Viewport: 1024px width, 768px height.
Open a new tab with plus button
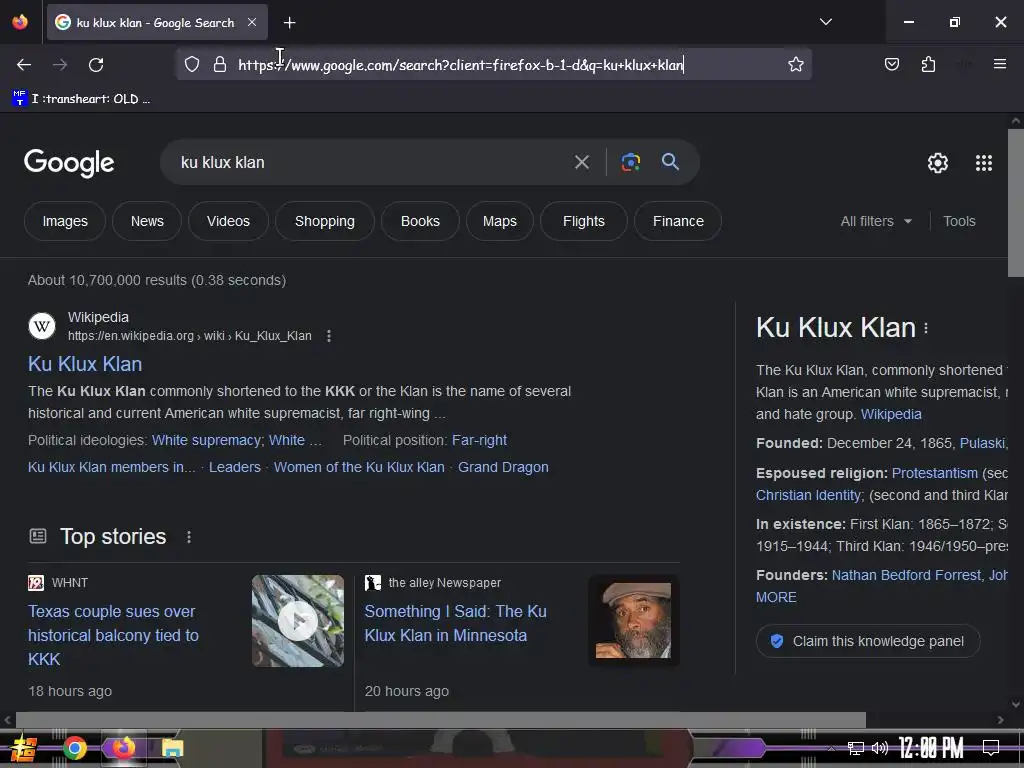[289, 23]
